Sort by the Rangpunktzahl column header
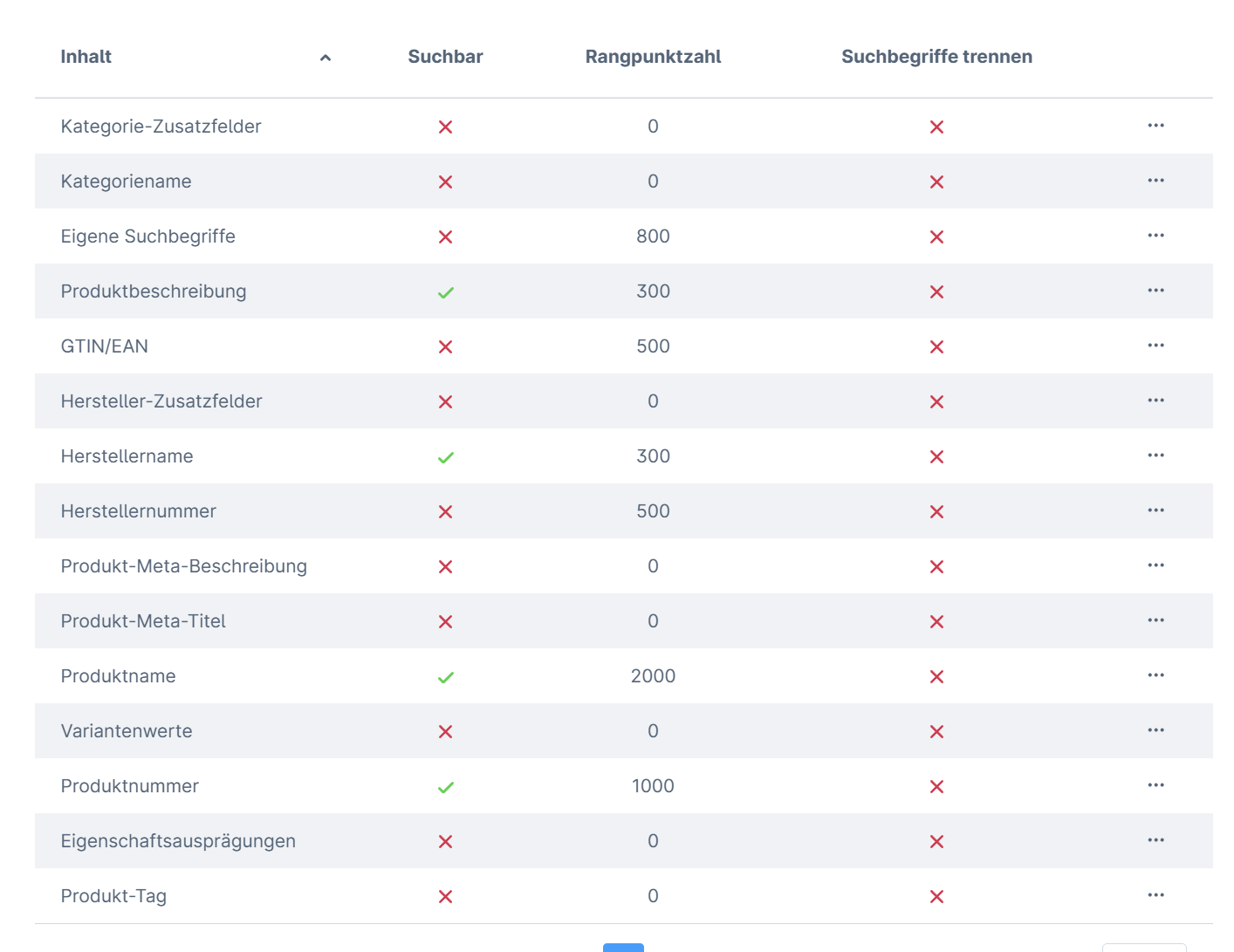The width and height of the screenshot is (1234, 952). coord(653,57)
